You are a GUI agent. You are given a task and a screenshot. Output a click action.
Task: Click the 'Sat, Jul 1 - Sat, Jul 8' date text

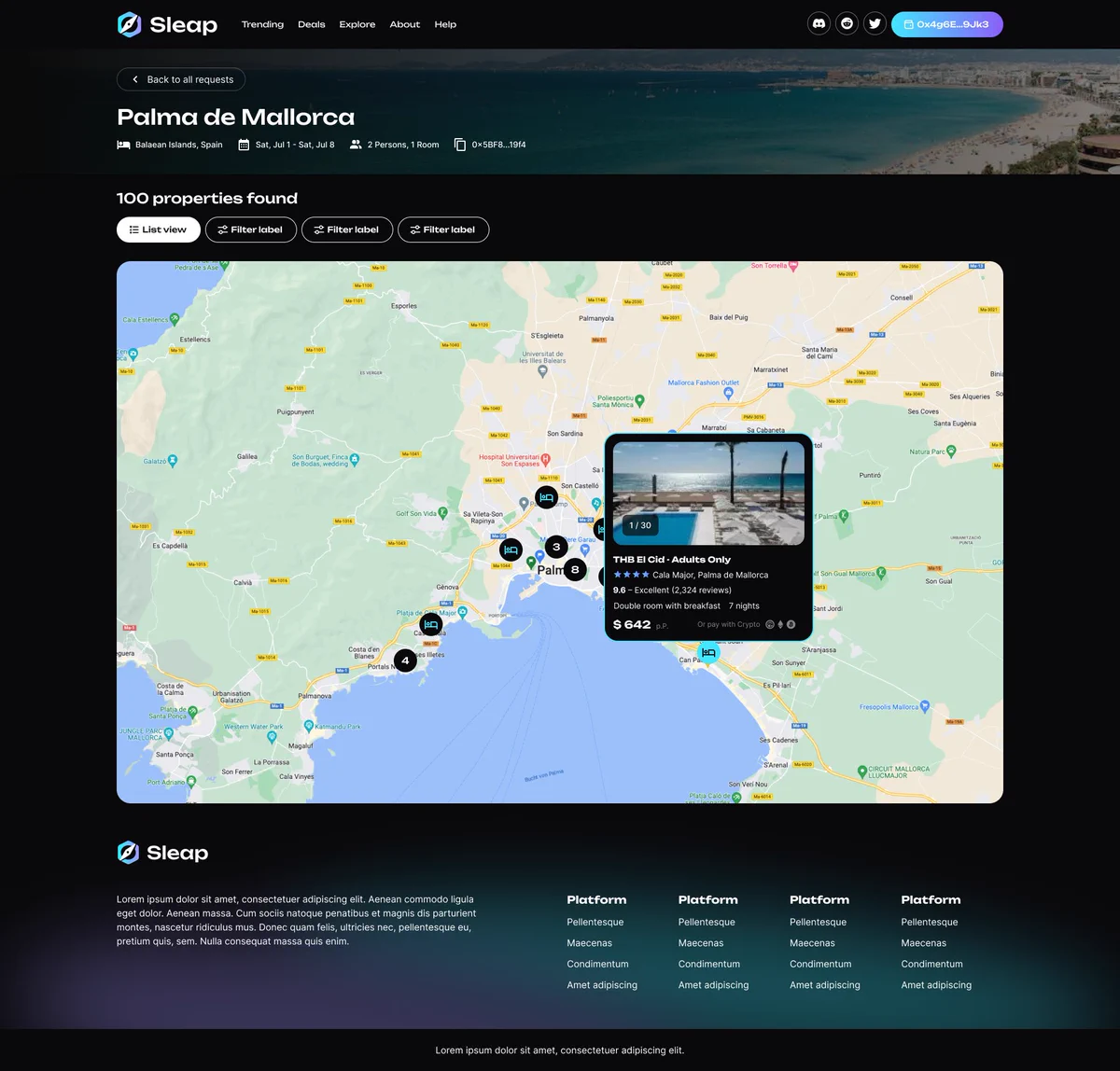(295, 145)
